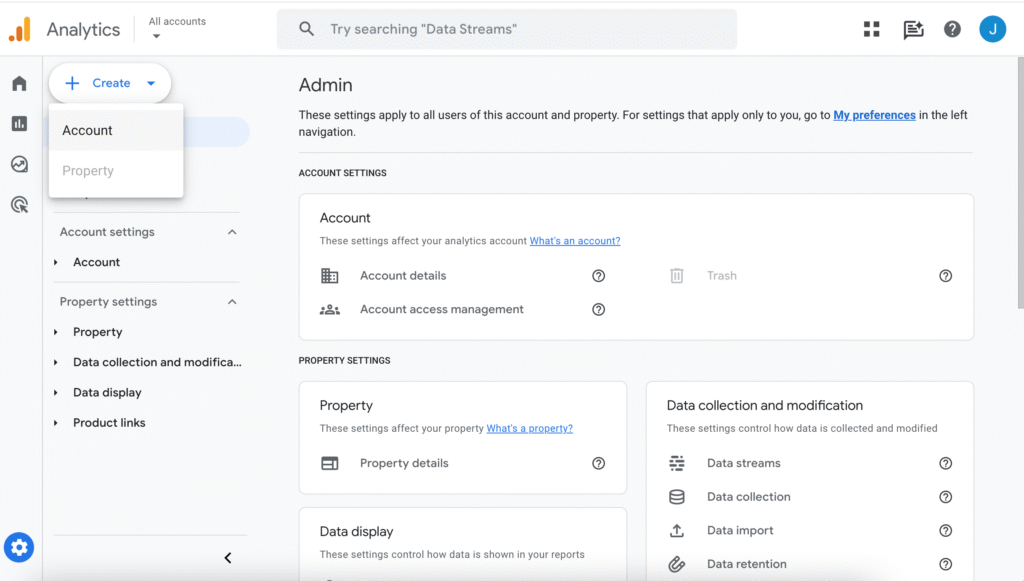Screen dimensions: 1024x581
Task: Collapse the Account settings section
Action: click(232, 232)
